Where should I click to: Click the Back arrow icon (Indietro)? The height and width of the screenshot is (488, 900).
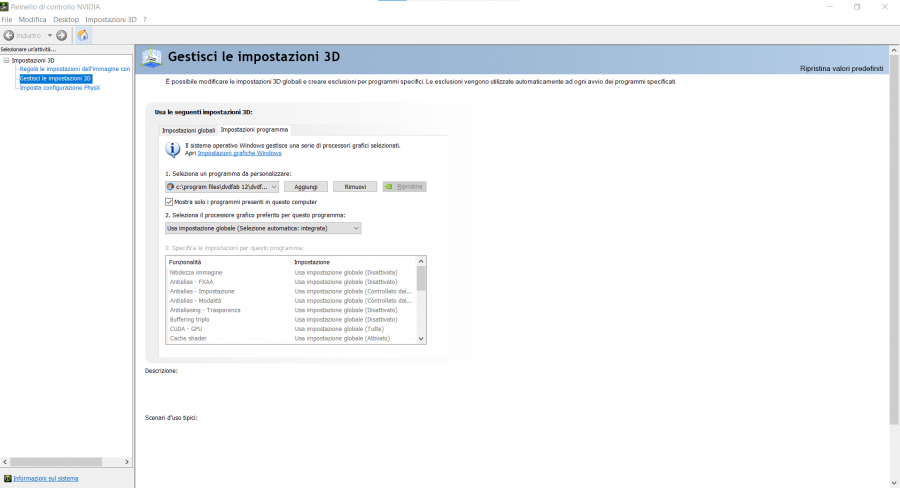point(9,36)
